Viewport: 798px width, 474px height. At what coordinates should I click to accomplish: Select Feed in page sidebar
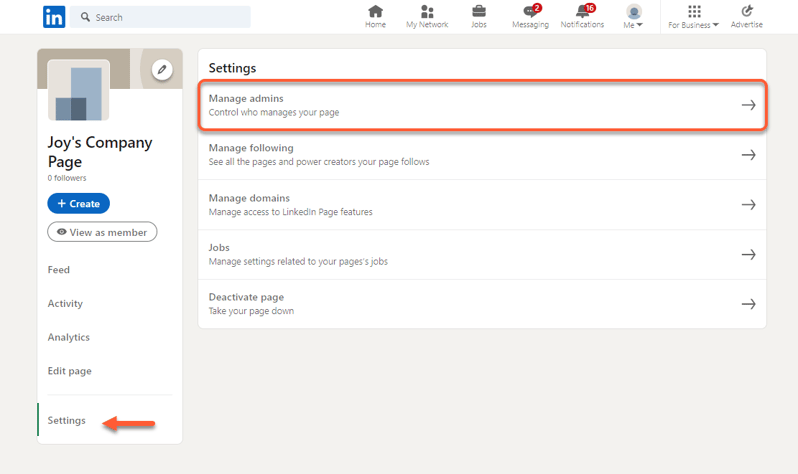tap(59, 270)
